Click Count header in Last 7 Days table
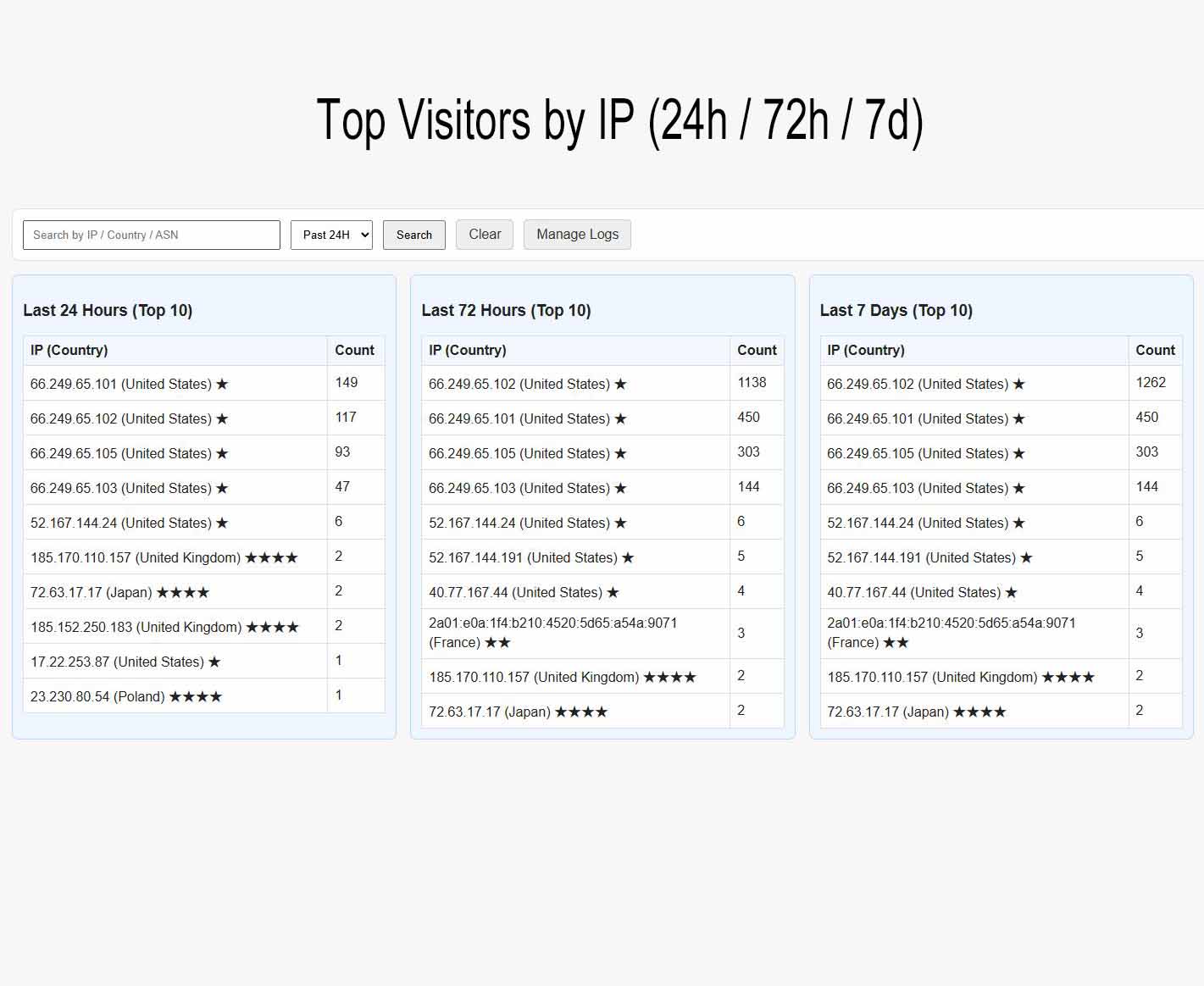This screenshot has width=1204, height=986. (x=1155, y=350)
